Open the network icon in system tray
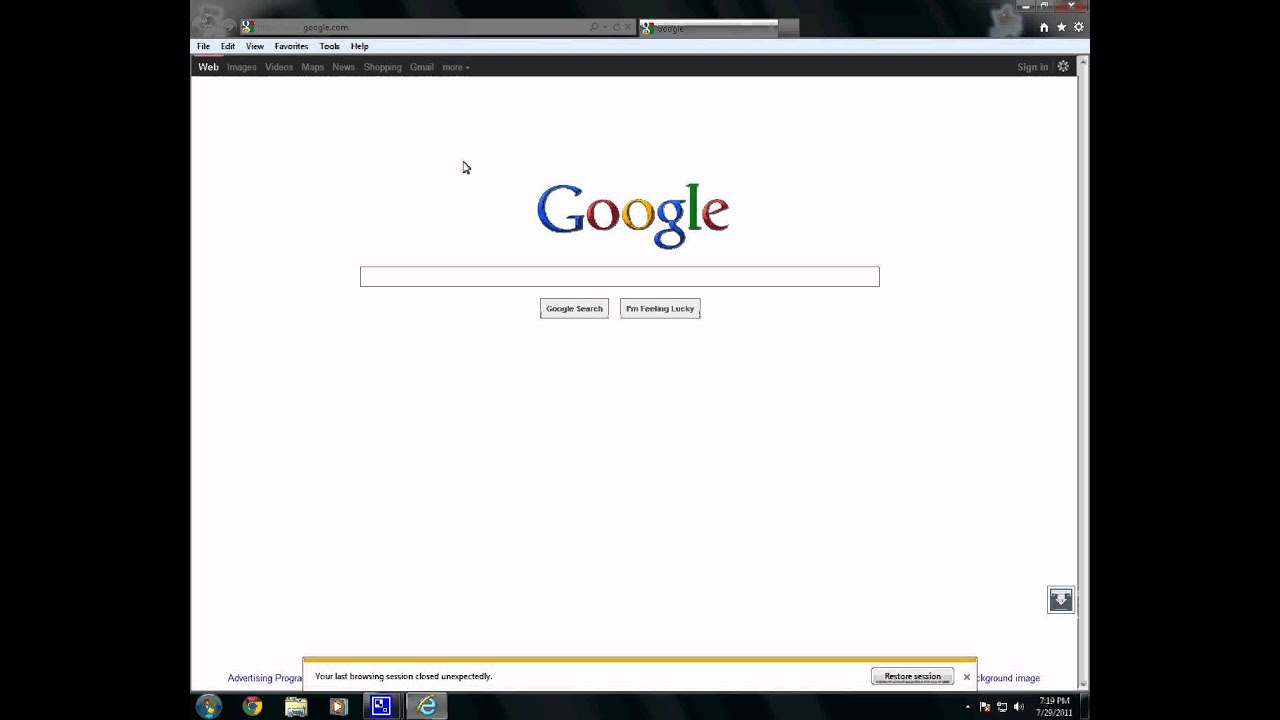This screenshot has height=720, width=1280. tap(1002, 707)
